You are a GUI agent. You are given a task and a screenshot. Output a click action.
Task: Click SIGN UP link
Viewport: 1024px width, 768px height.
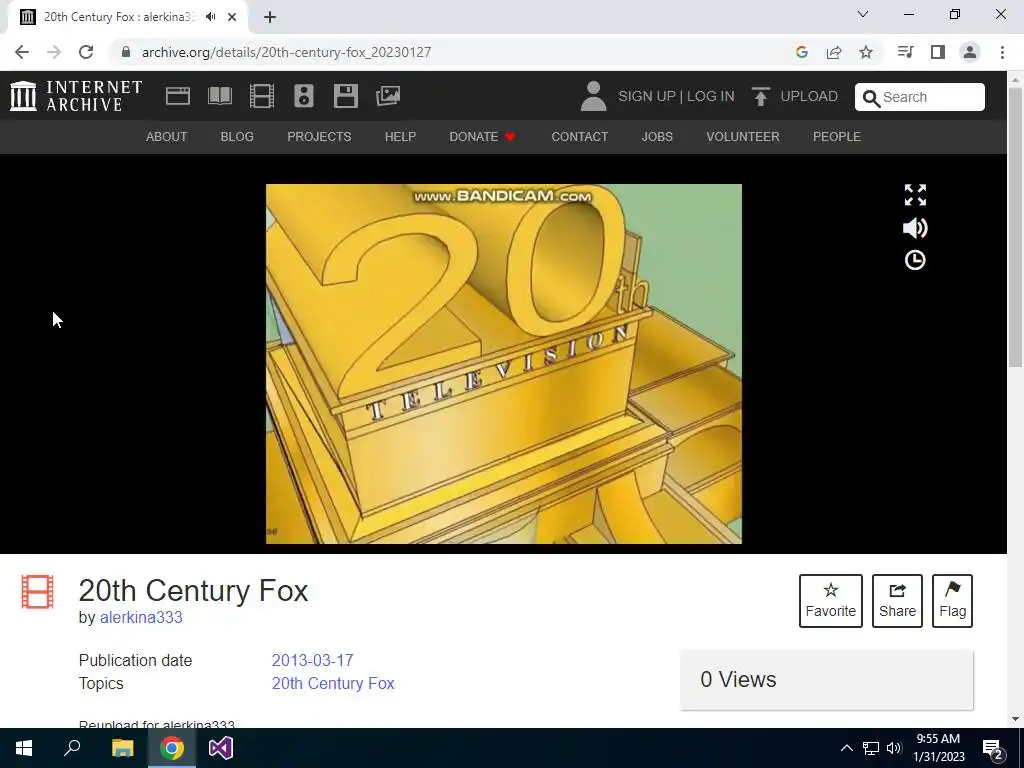tap(647, 96)
